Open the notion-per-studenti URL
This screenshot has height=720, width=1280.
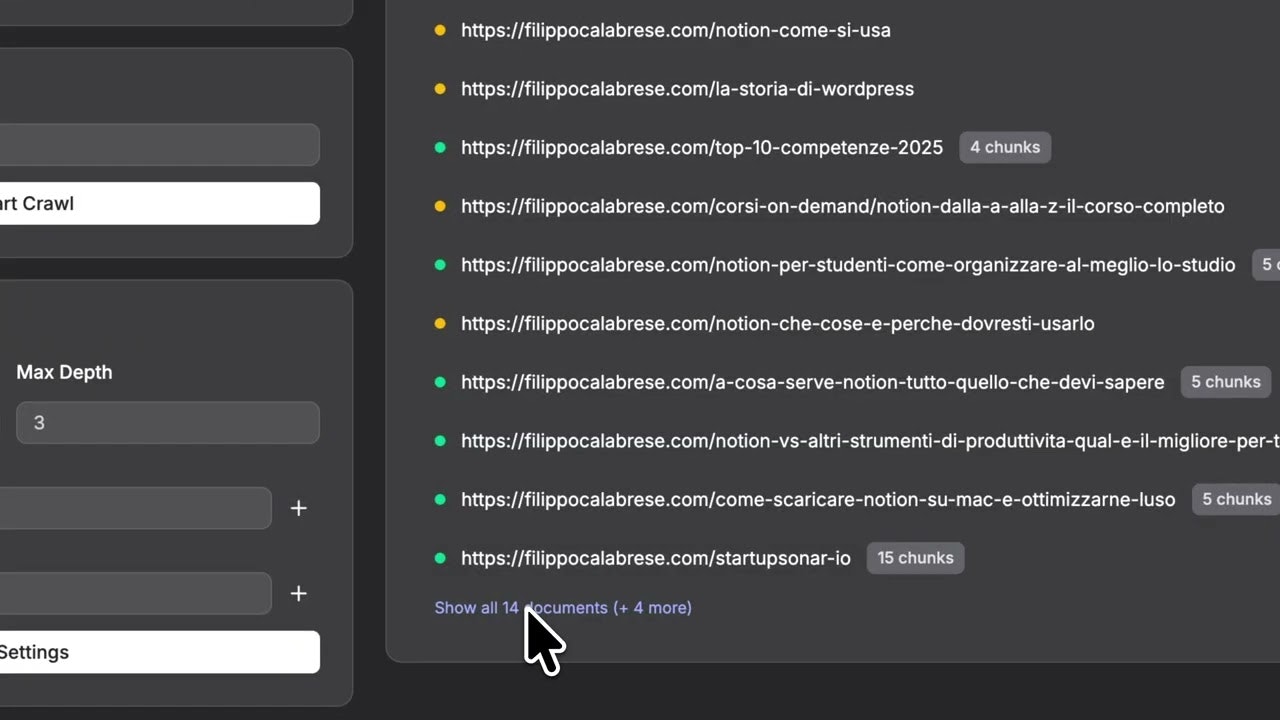click(x=848, y=265)
